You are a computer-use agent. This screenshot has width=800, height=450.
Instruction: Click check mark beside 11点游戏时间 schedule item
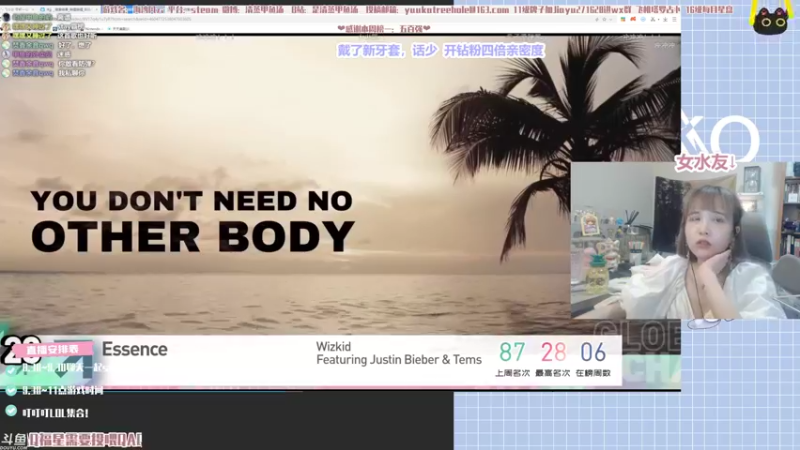coord(11,390)
